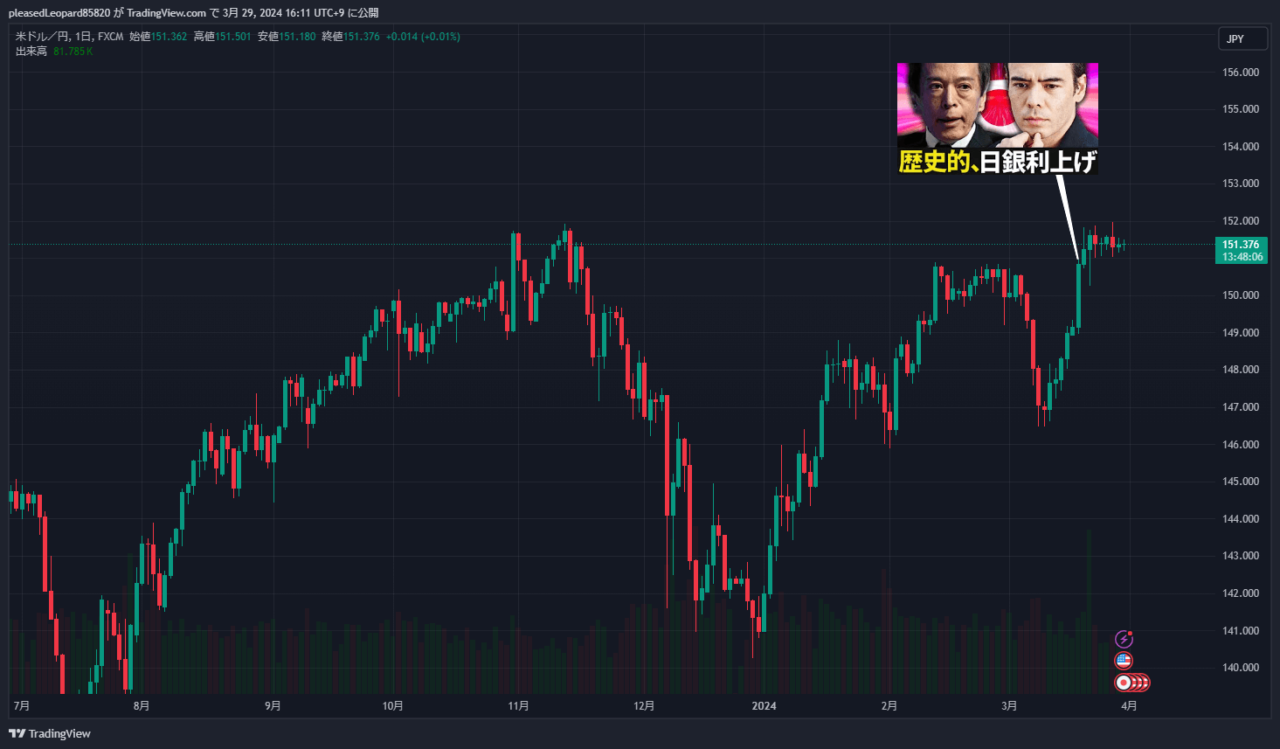This screenshot has height=749, width=1280.
Task: Click the 81.785K volume value
Action: click(73, 50)
